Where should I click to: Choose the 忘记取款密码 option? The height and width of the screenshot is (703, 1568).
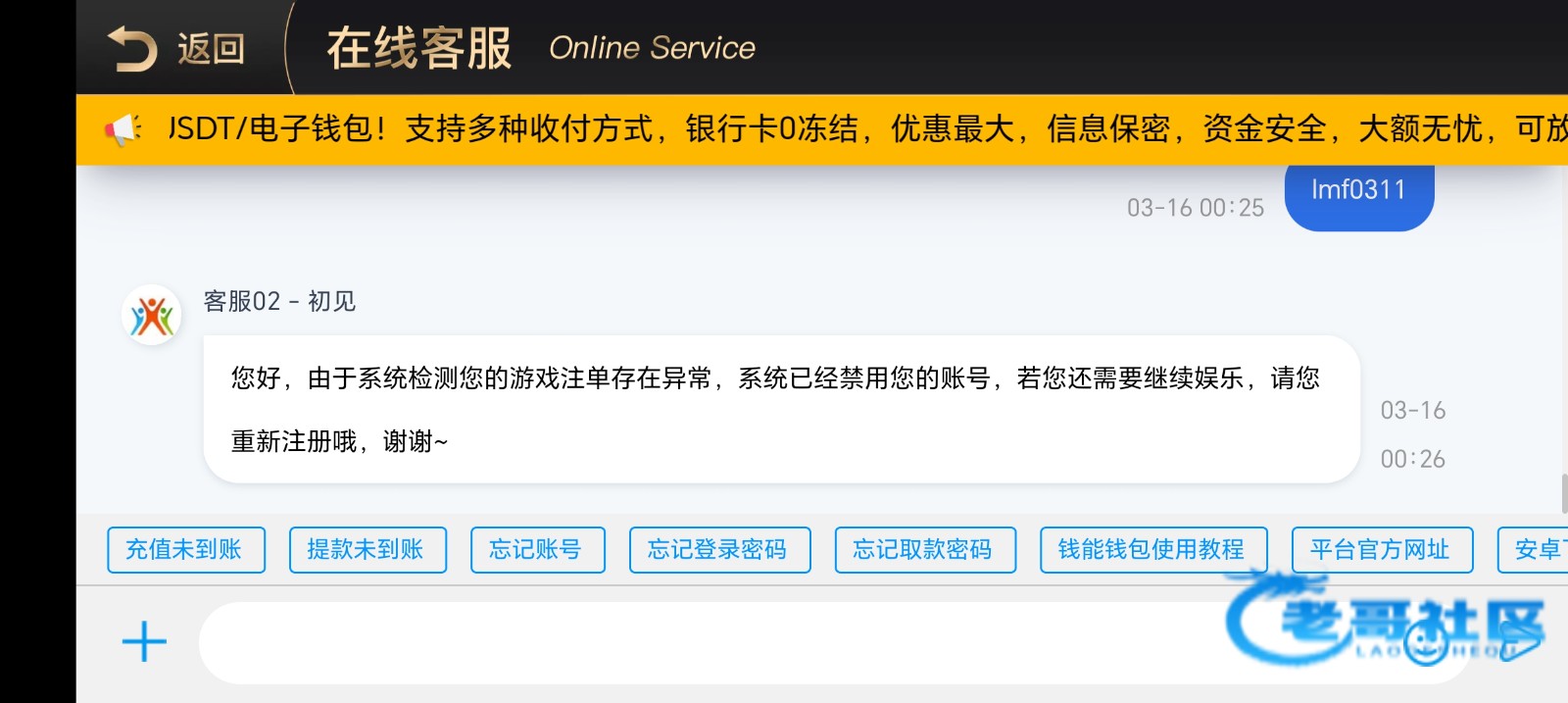click(924, 550)
